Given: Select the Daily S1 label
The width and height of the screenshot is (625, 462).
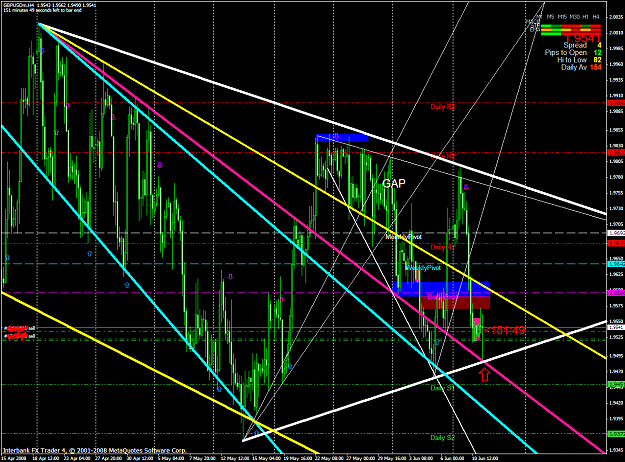Looking at the screenshot, I should pyautogui.click(x=442, y=388).
